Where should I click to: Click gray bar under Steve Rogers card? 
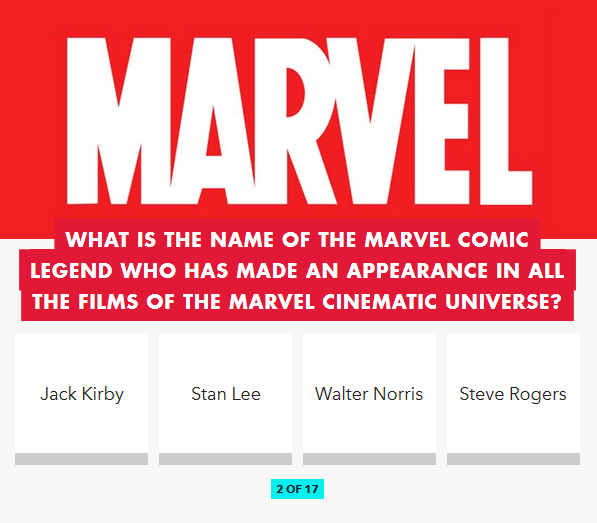513,459
